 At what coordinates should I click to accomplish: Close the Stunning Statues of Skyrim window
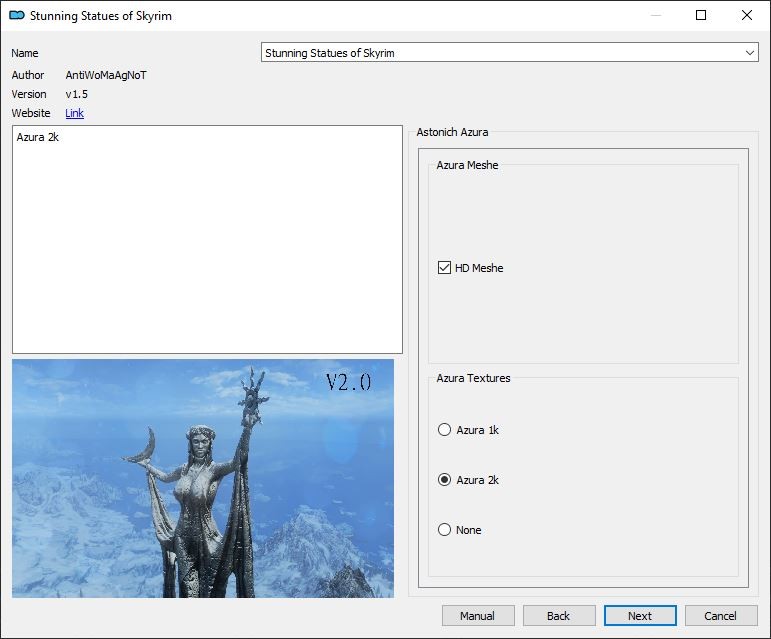pyautogui.click(x=747, y=15)
